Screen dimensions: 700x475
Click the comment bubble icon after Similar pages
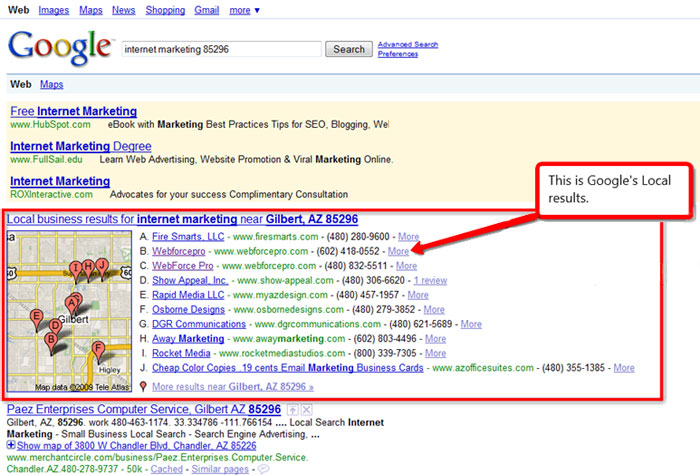click(263, 469)
